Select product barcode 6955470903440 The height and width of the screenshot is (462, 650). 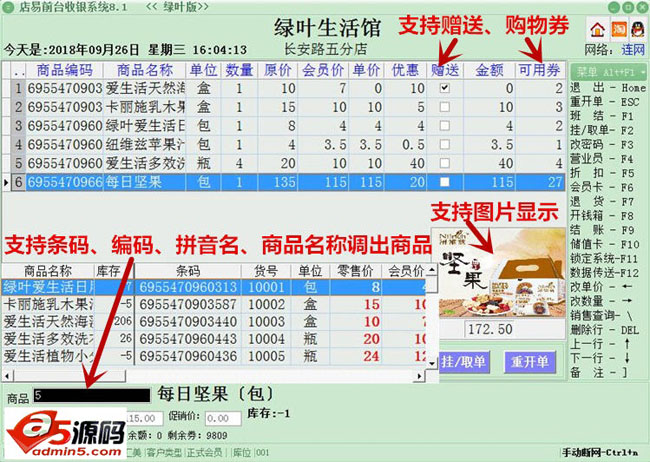point(188,321)
